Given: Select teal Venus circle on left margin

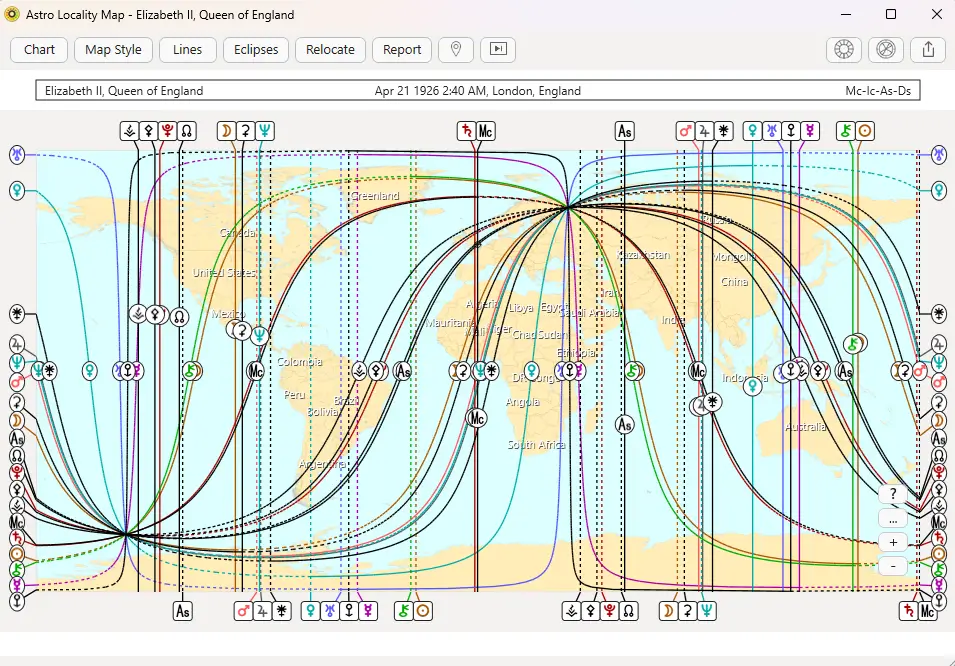Looking at the screenshot, I should [17, 191].
